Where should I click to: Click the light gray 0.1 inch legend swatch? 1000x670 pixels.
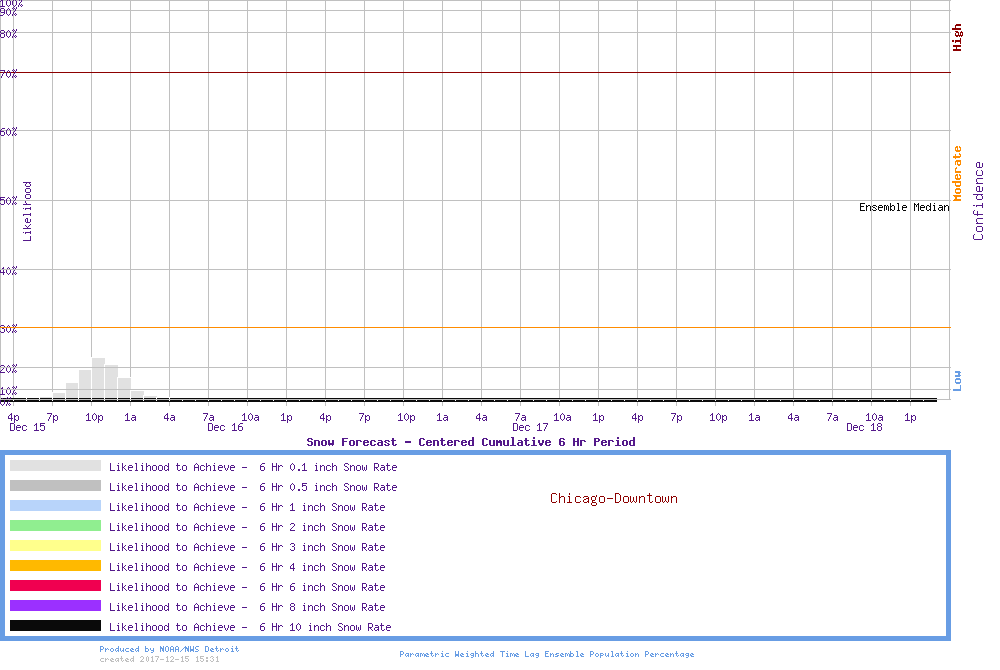click(x=55, y=466)
